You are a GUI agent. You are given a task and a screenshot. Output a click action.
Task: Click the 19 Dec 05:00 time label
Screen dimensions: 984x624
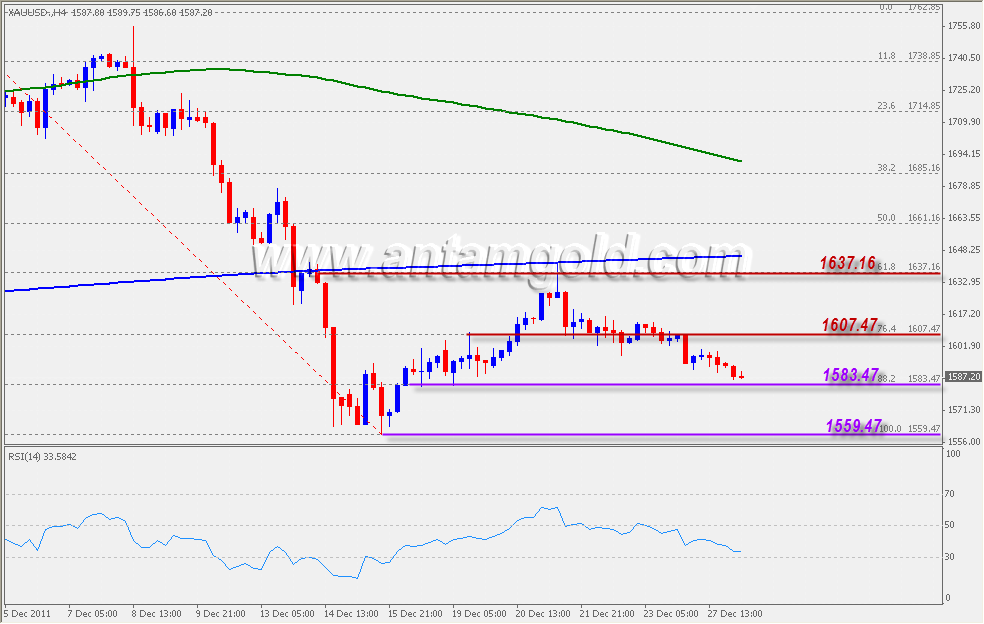pyautogui.click(x=479, y=613)
